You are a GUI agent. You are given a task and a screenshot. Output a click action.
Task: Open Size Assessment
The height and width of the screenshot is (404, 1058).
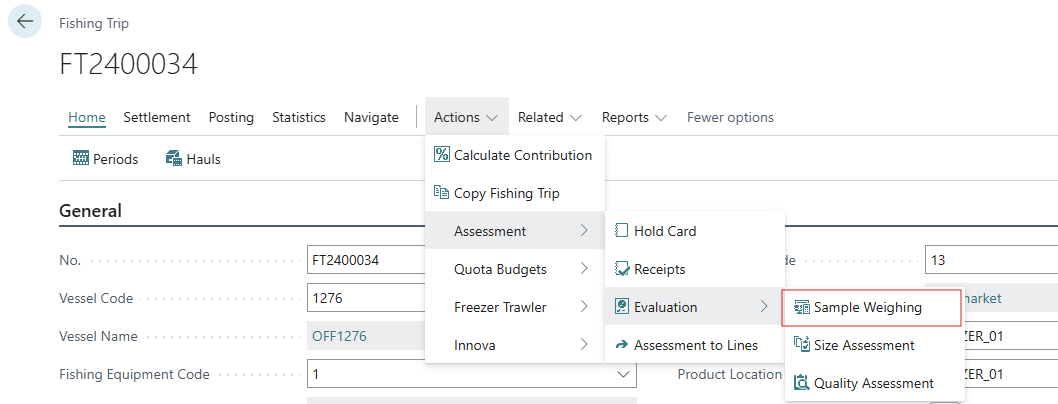[863, 345]
